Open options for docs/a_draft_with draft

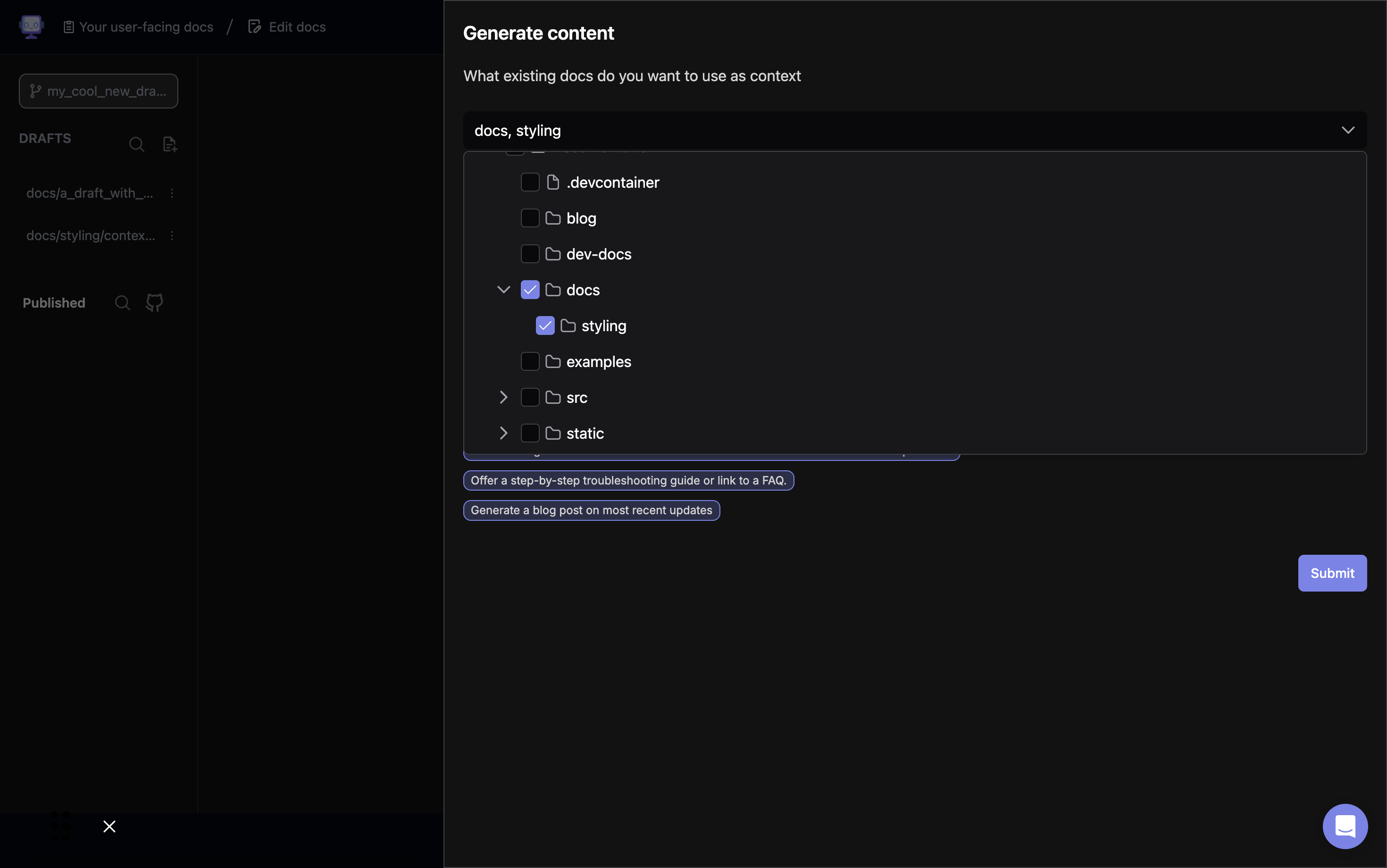(x=172, y=193)
